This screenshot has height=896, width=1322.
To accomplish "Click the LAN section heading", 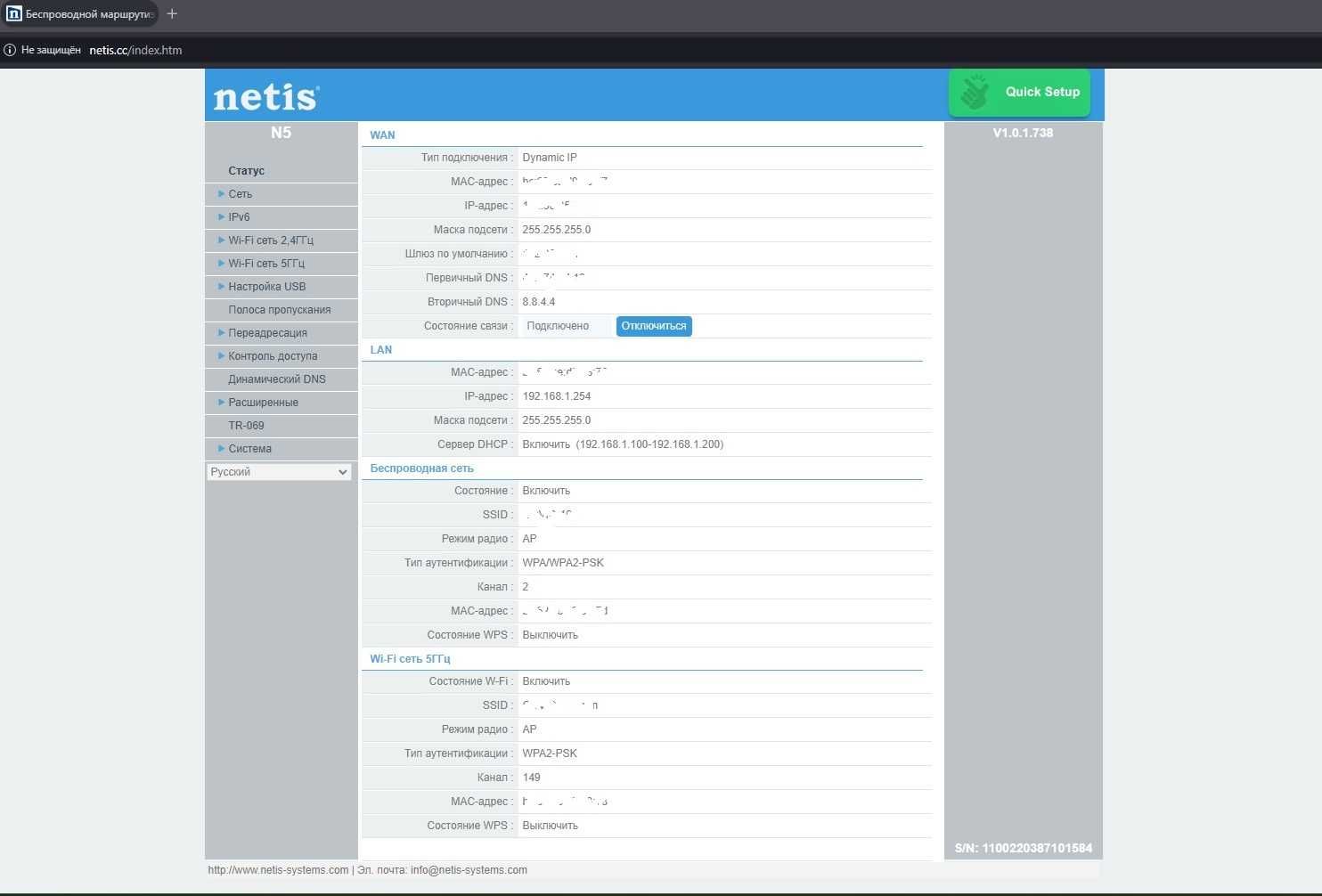I will [x=381, y=350].
